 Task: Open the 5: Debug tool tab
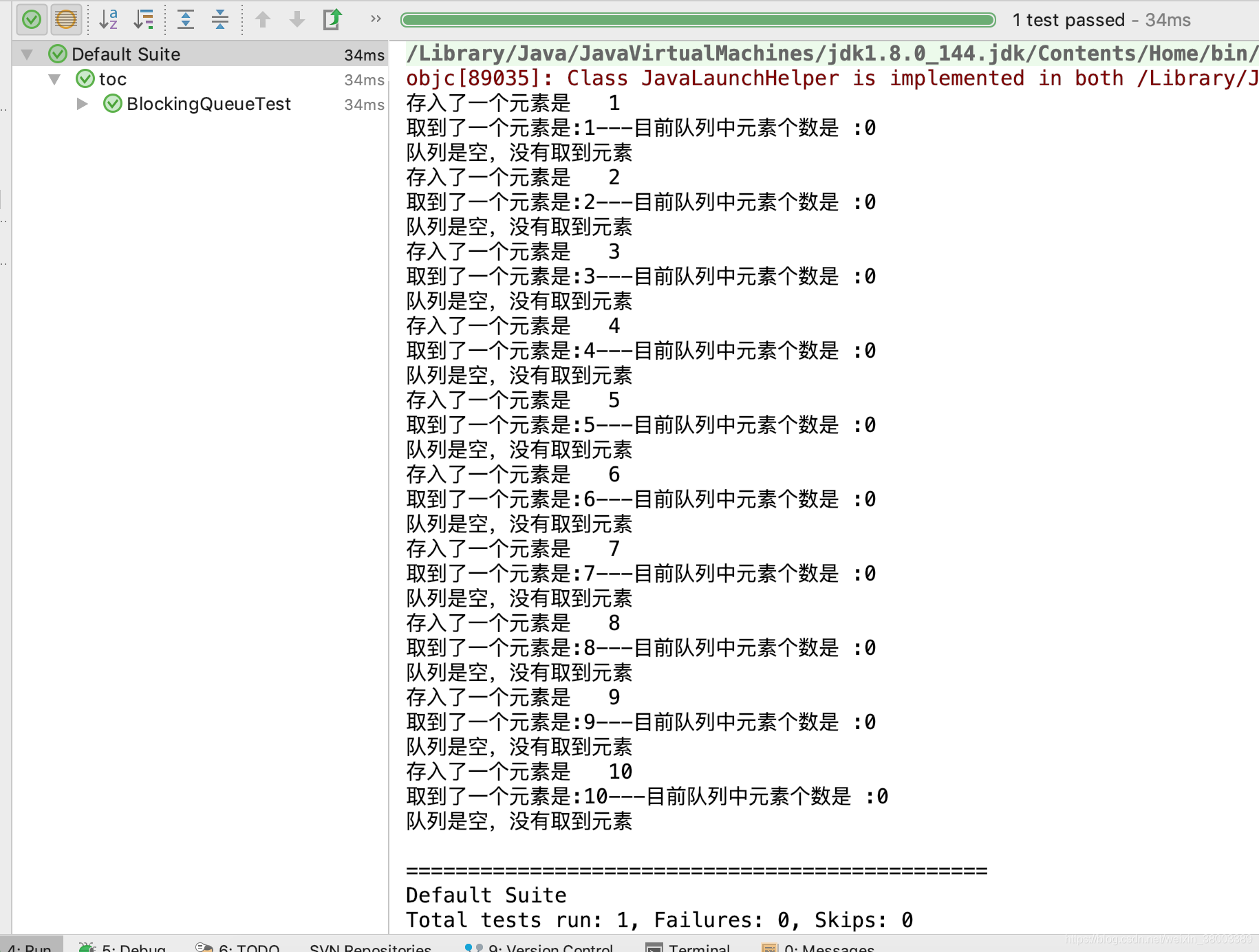(122, 946)
